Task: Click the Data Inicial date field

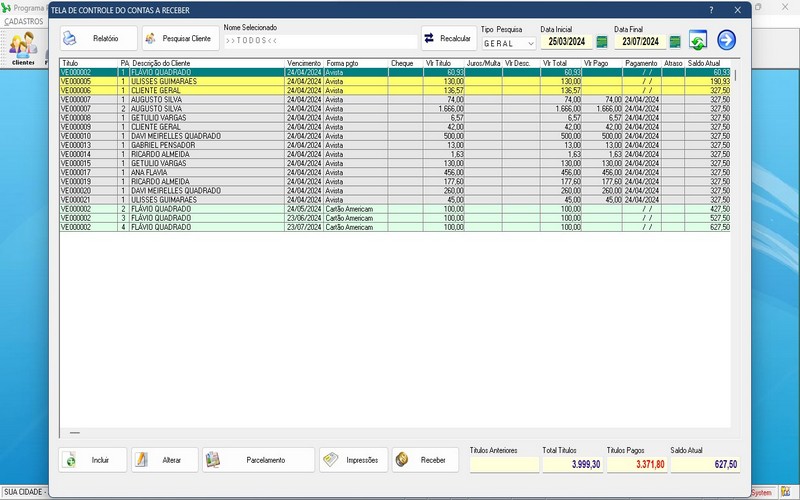Action: pyautogui.click(x=566, y=42)
